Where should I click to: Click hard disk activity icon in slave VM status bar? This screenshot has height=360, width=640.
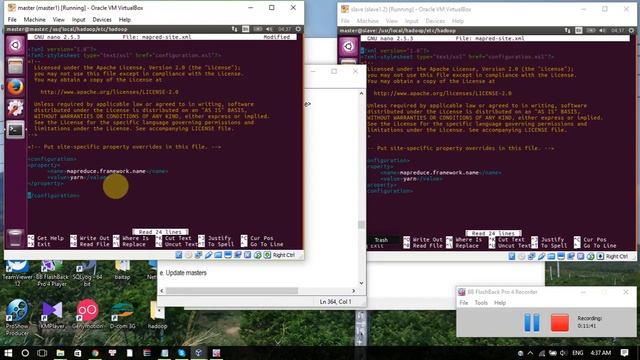tap(512, 256)
